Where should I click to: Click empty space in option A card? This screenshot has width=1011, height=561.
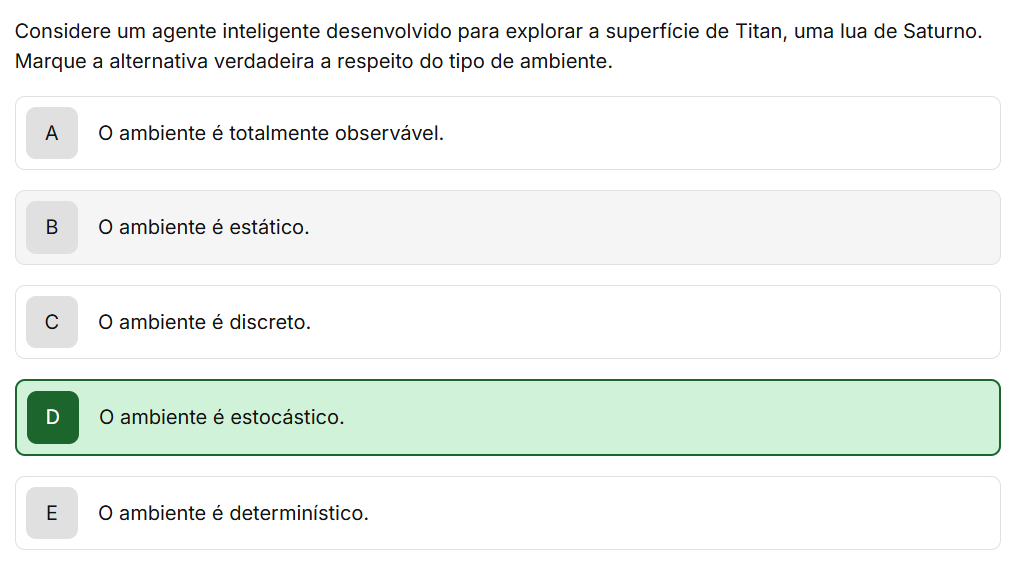pos(720,133)
